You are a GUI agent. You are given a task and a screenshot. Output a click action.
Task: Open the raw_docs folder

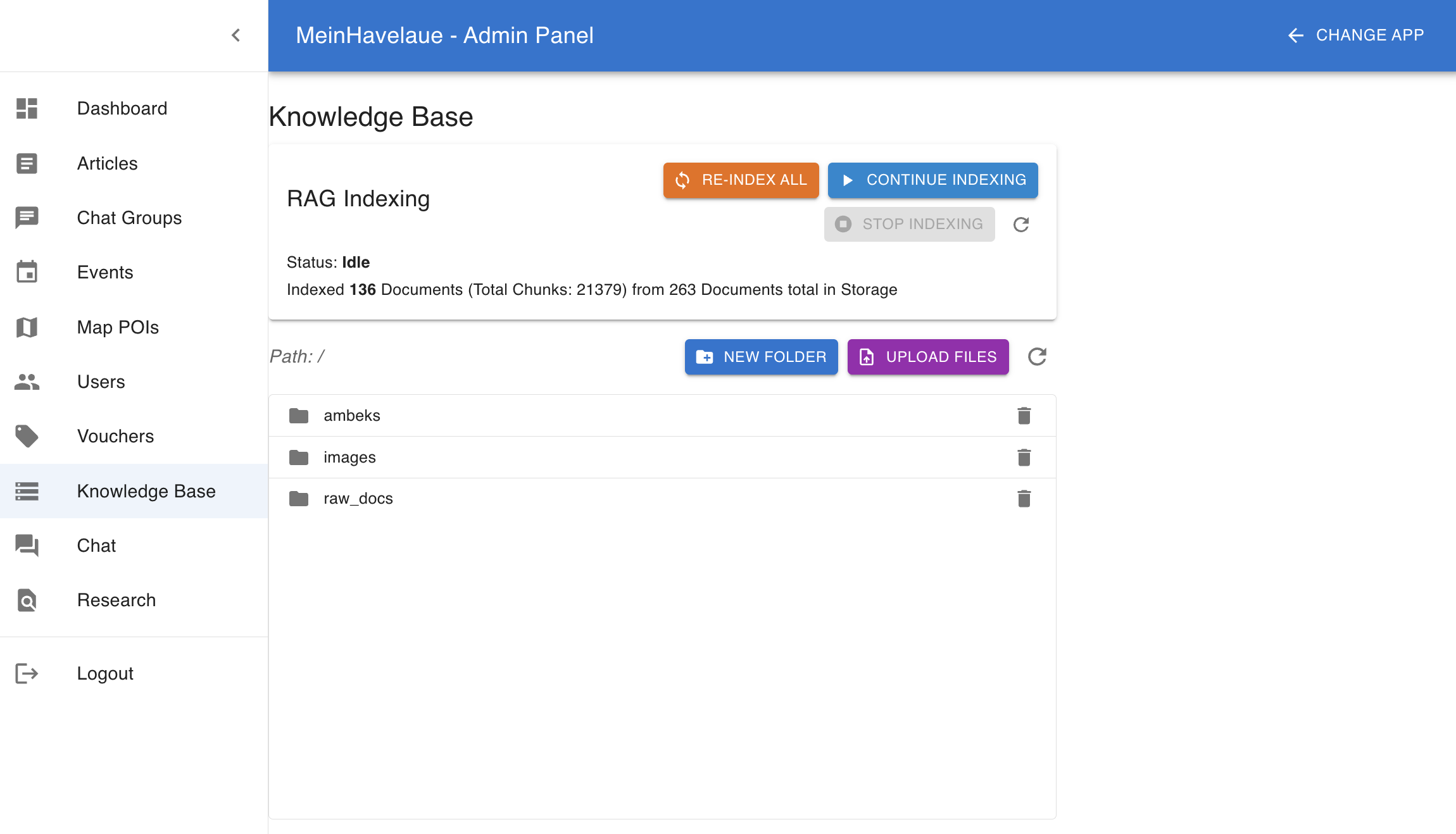click(x=358, y=498)
